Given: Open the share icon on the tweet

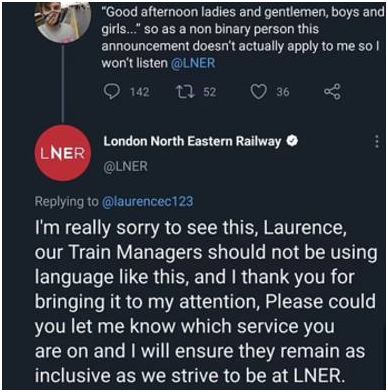Looking at the screenshot, I should point(332,92).
